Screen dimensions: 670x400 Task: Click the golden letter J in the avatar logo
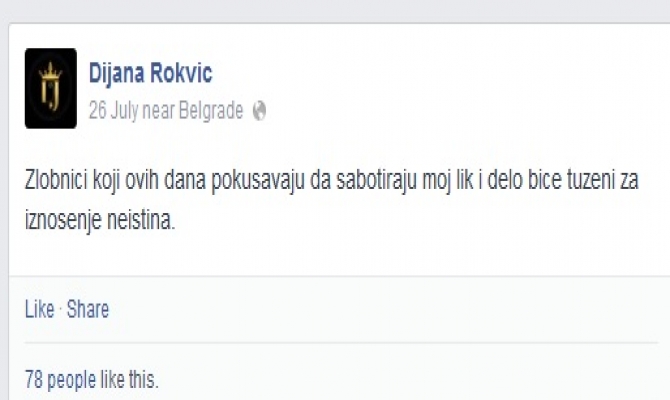pos(51,94)
